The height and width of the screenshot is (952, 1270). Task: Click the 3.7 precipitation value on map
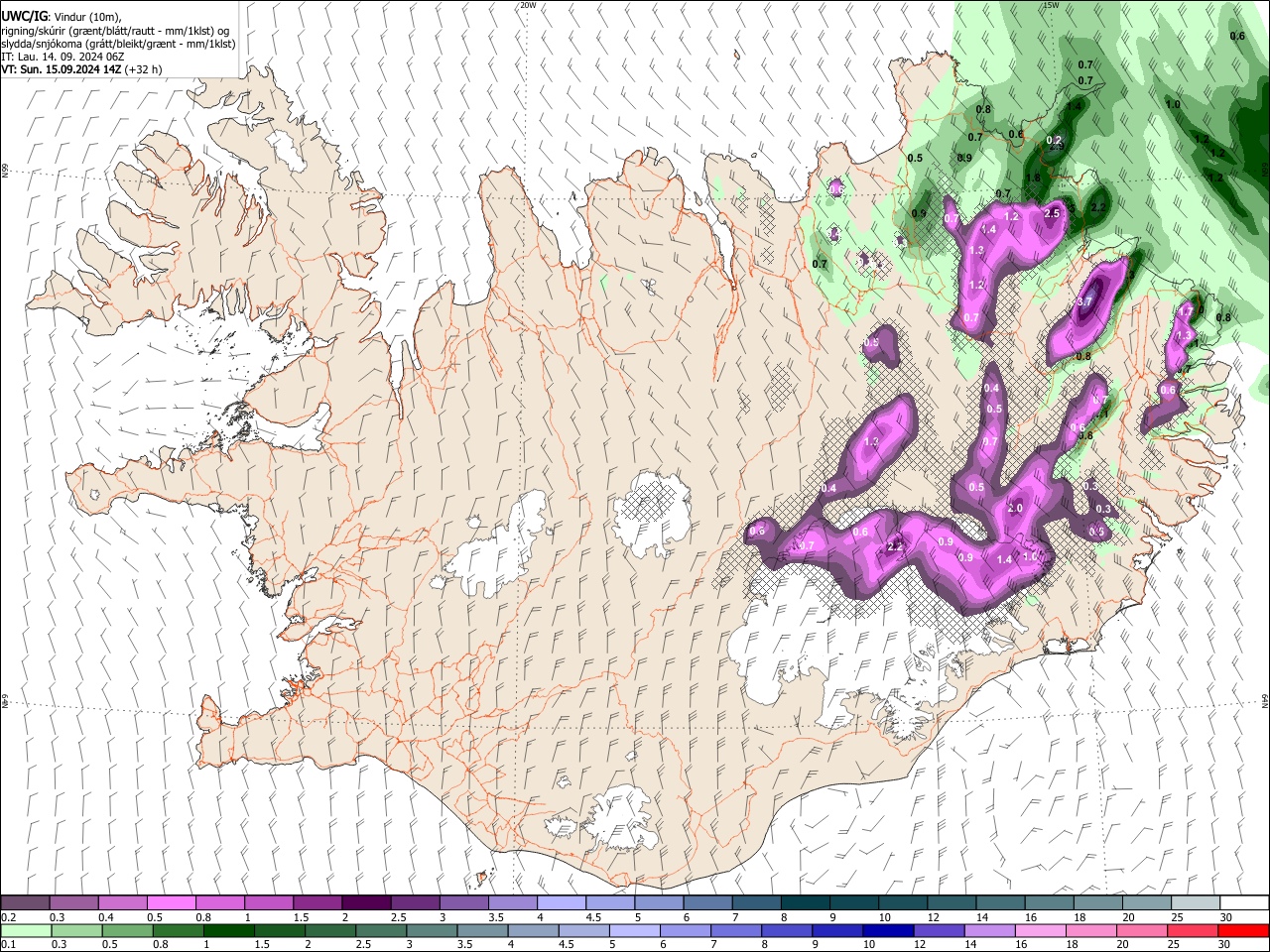click(x=1084, y=301)
